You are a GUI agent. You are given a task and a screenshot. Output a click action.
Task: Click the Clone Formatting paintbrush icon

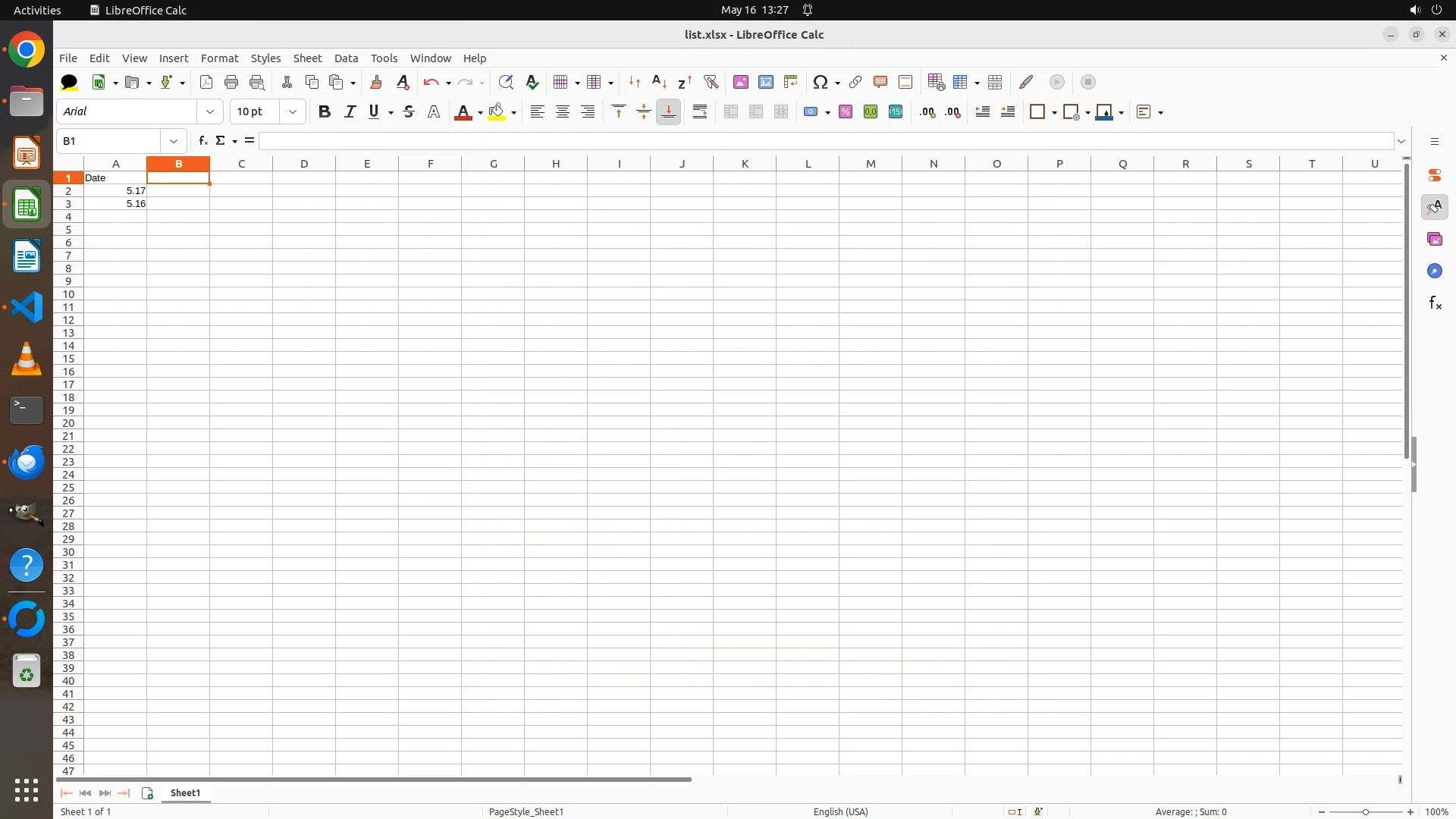point(376,82)
